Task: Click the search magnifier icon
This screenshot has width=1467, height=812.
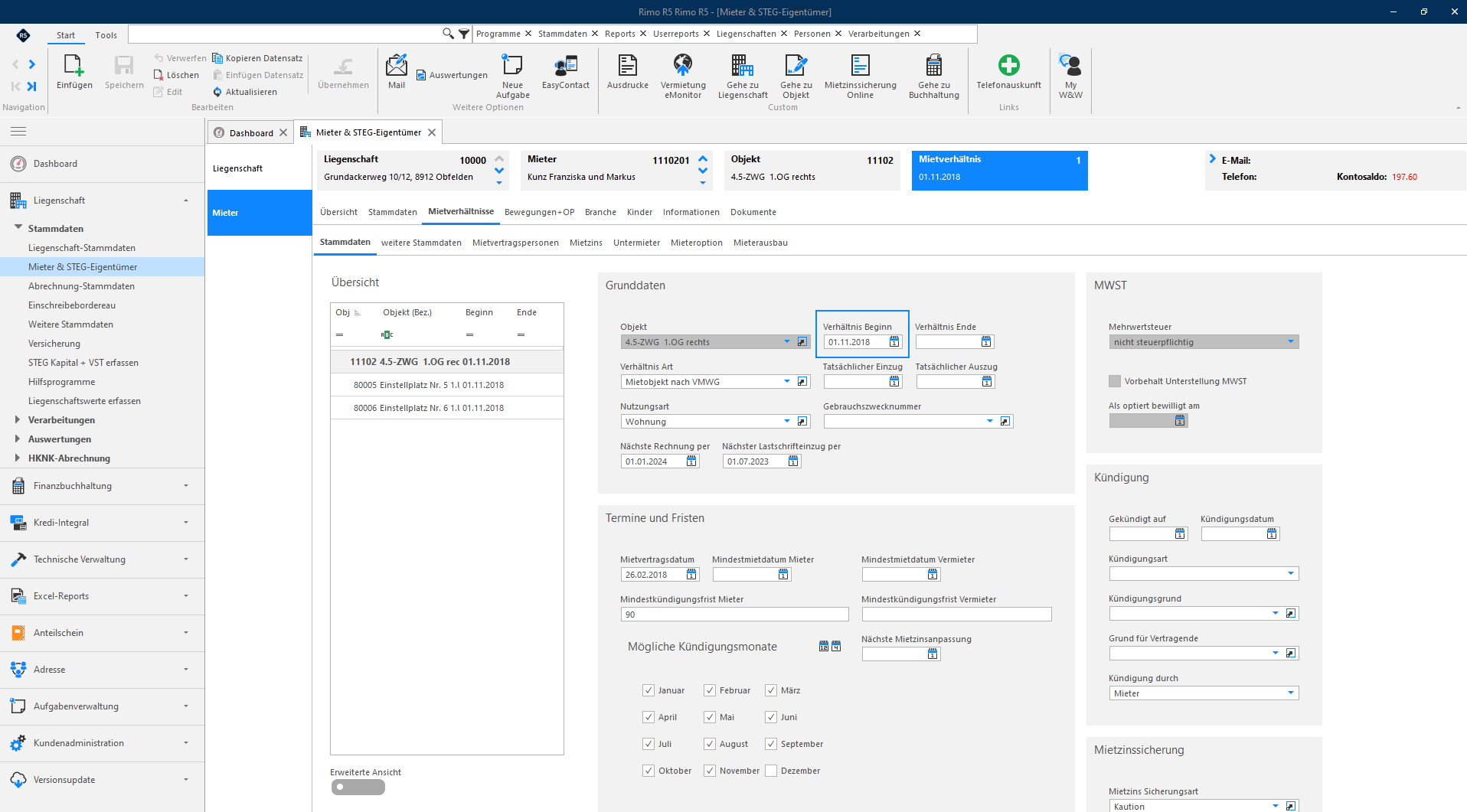Action: pos(448,34)
